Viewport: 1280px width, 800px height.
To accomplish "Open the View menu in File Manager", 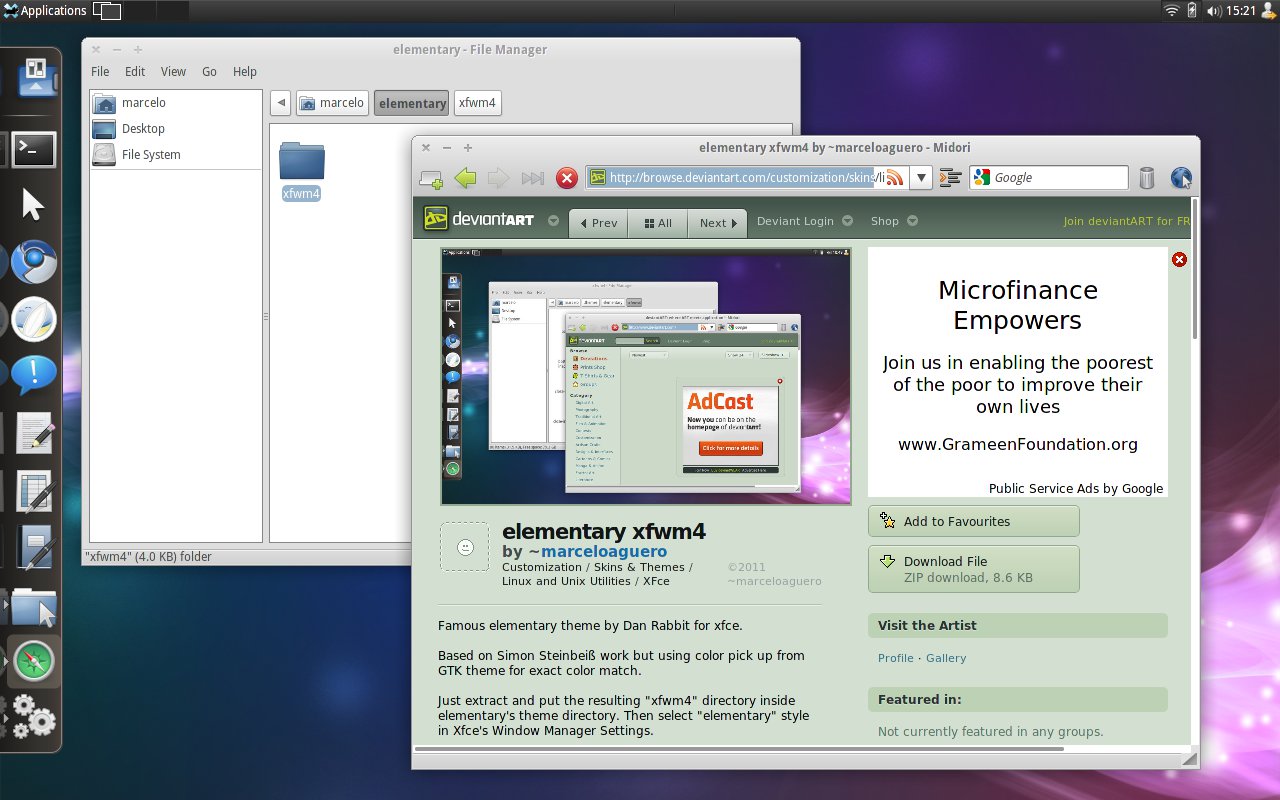I will coord(173,72).
